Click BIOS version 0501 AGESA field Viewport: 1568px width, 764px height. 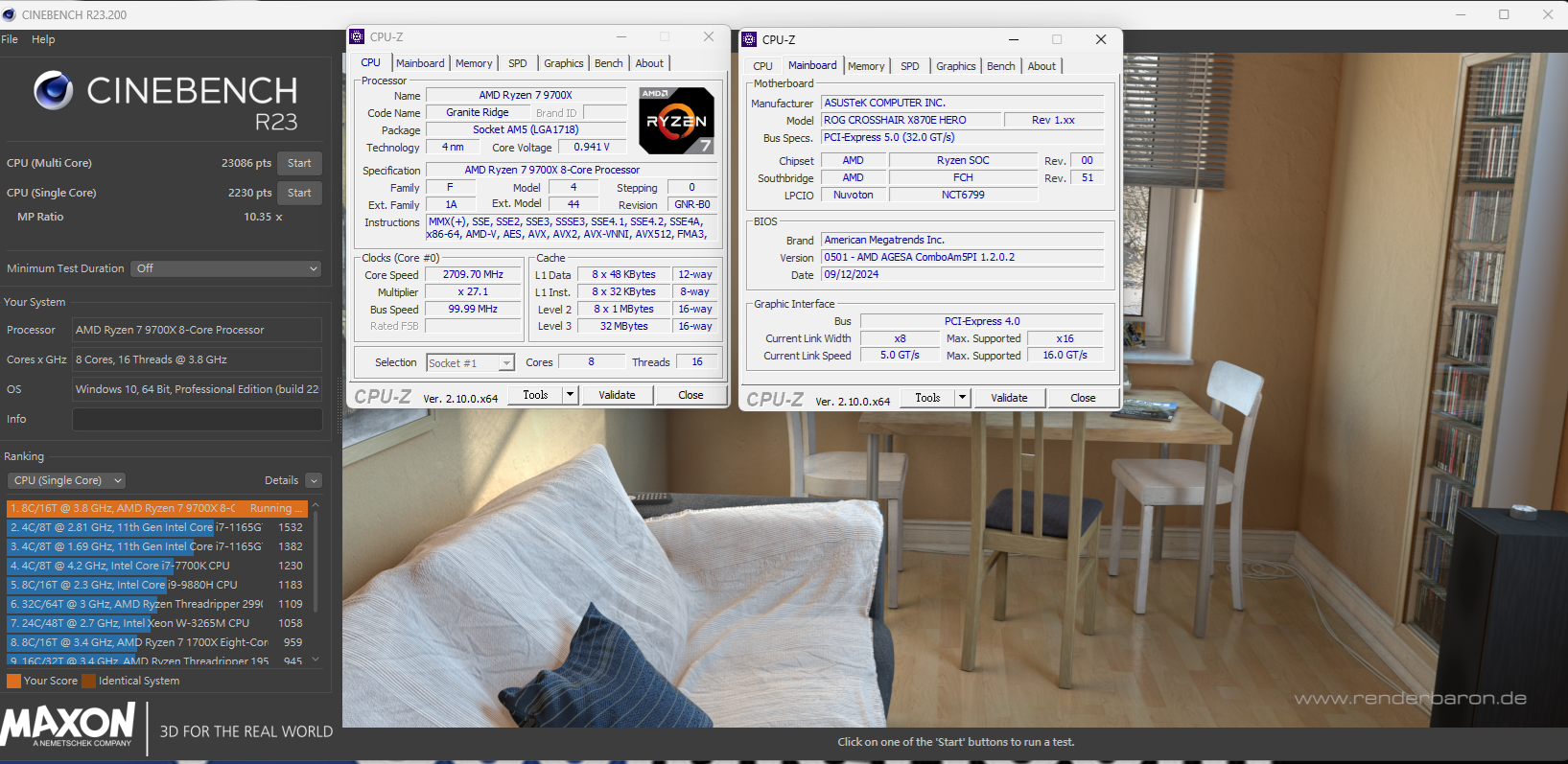click(962, 257)
